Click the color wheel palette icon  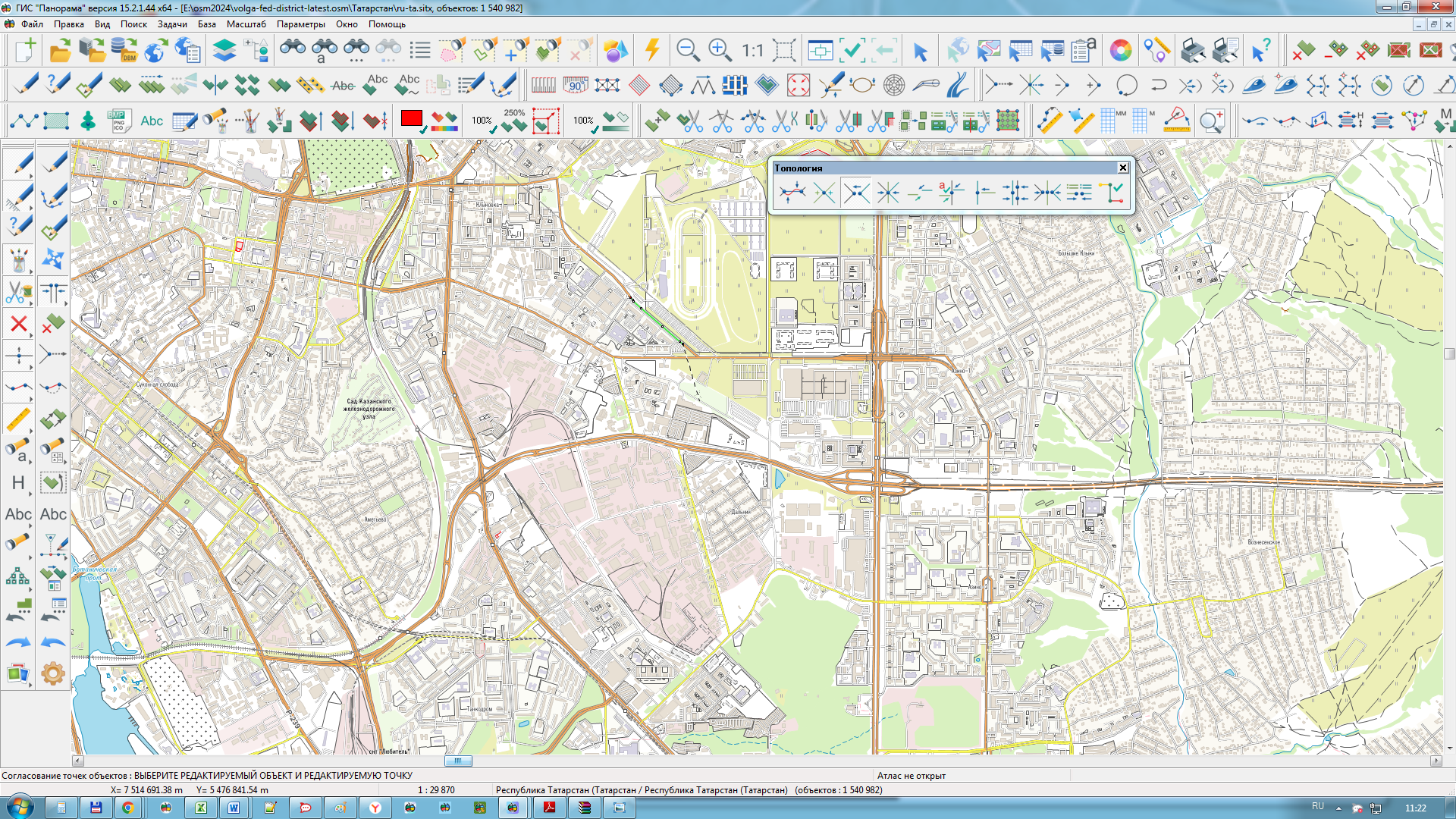1120,51
